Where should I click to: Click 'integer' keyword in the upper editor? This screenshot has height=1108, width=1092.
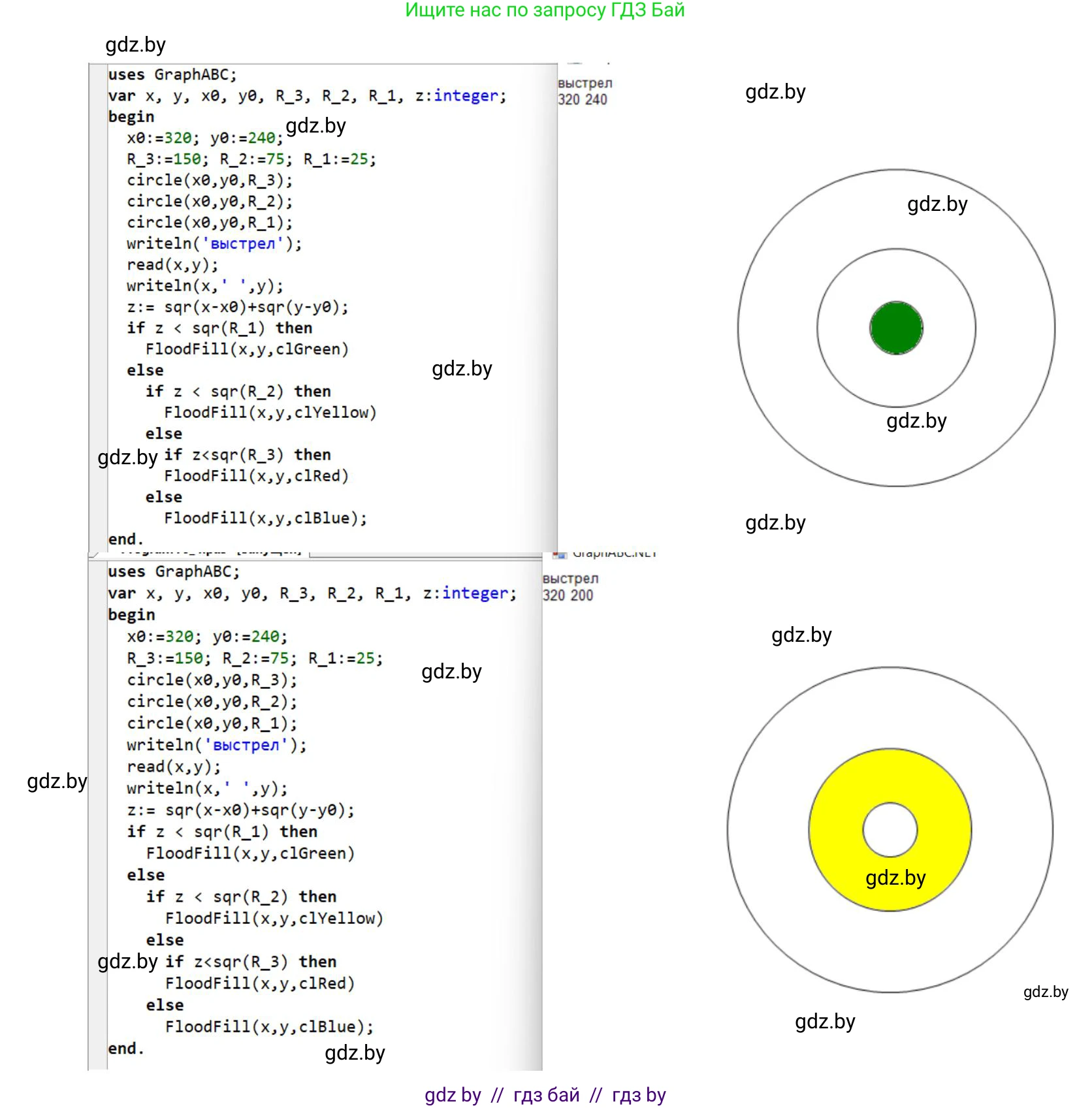pos(466,96)
